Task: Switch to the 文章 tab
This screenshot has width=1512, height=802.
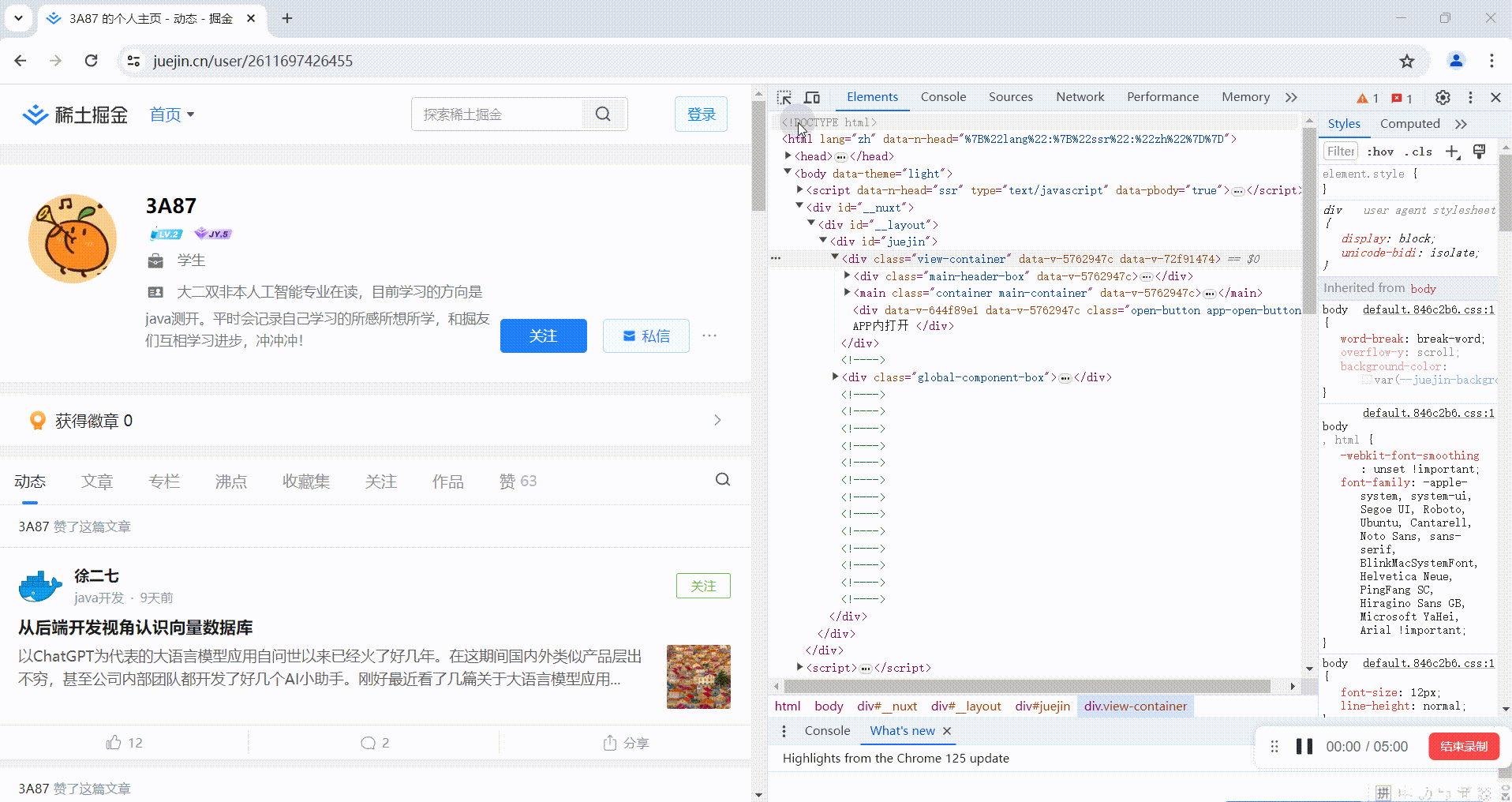Action: pos(97,482)
